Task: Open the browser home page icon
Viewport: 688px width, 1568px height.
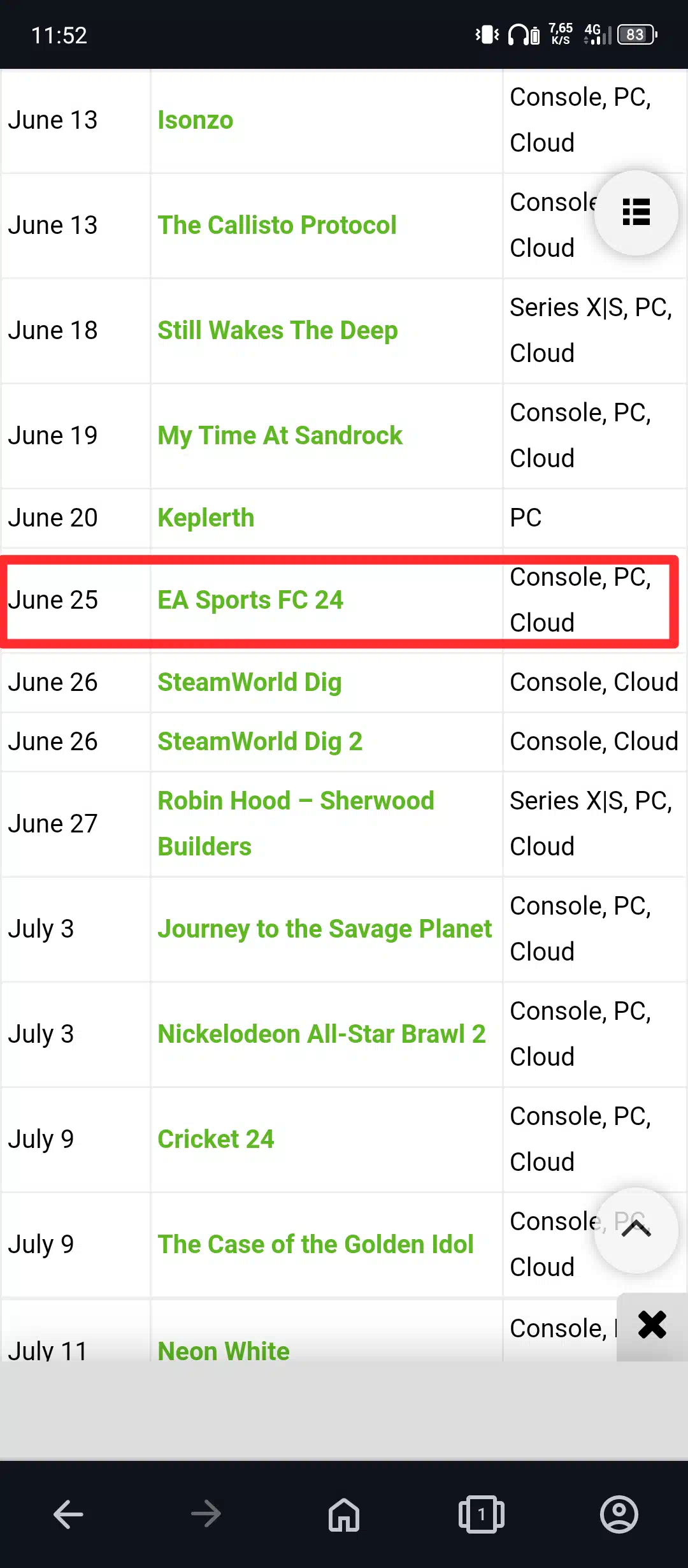Action: pos(344,1514)
